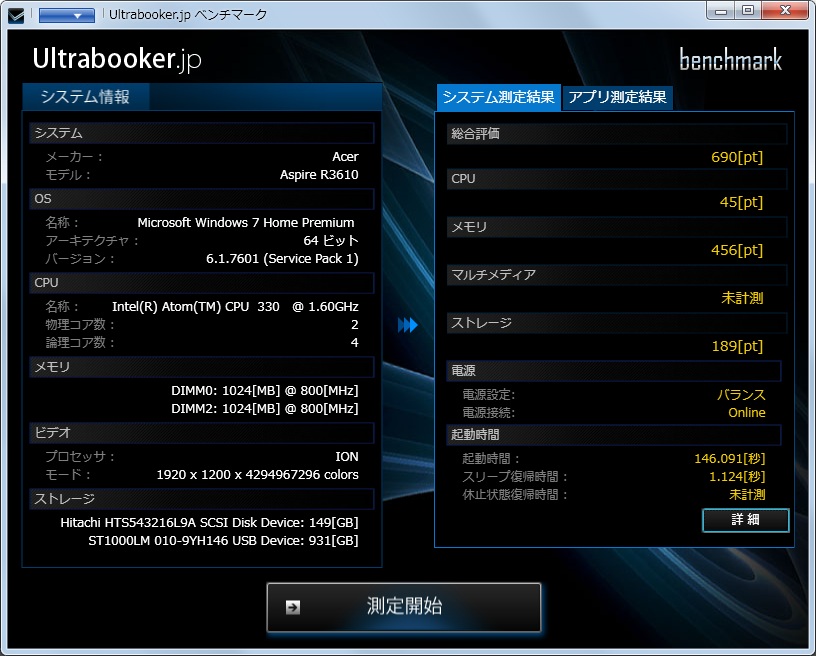Close the Ultrabooker.jp benchmark window
This screenshot has height=656, width=816.
(x=785, y=10)
